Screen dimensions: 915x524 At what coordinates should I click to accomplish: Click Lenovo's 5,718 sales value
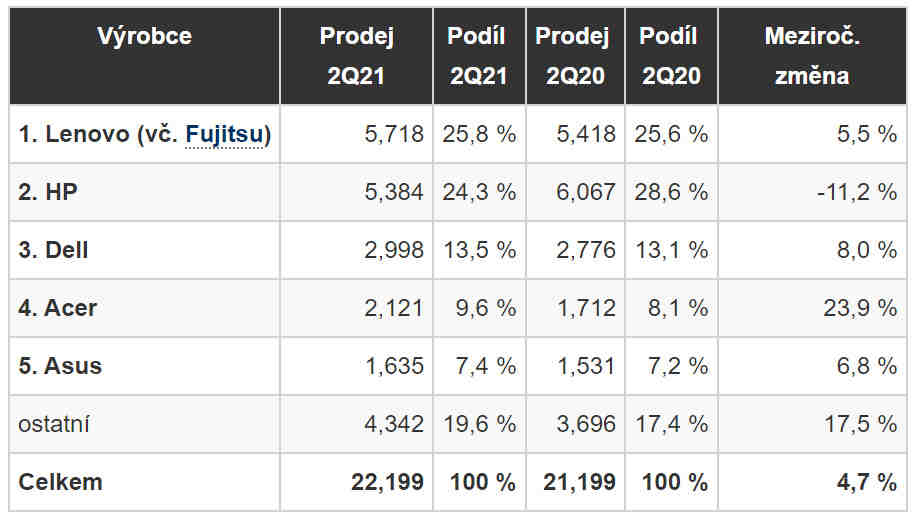(x=394, y=134)
